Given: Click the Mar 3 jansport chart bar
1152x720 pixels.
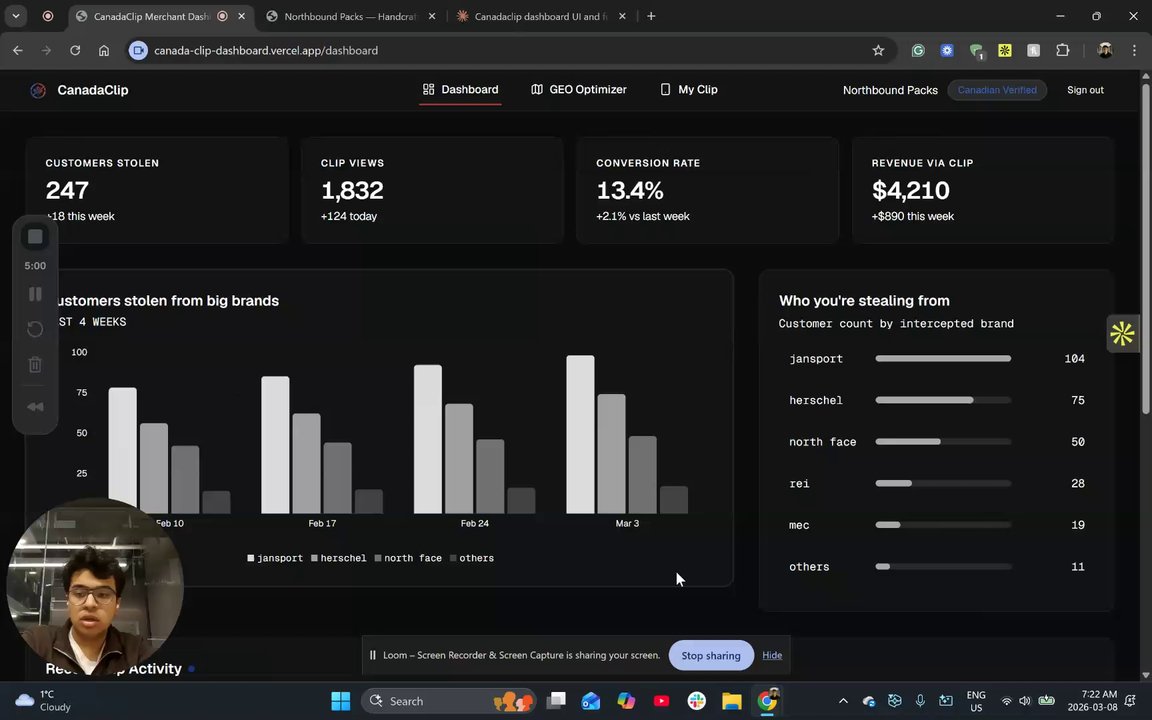Looking at the screenshot, I should (x=580, y=434).
